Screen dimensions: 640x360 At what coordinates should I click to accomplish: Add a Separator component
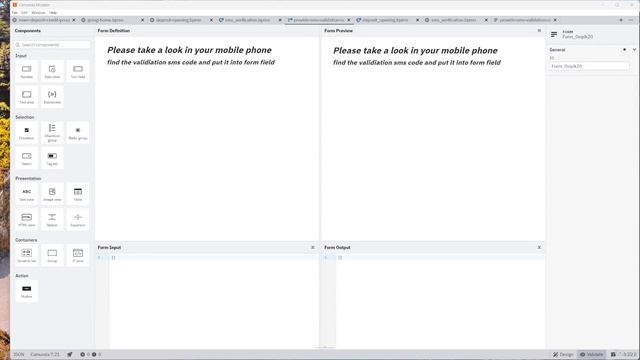[78, 220]
